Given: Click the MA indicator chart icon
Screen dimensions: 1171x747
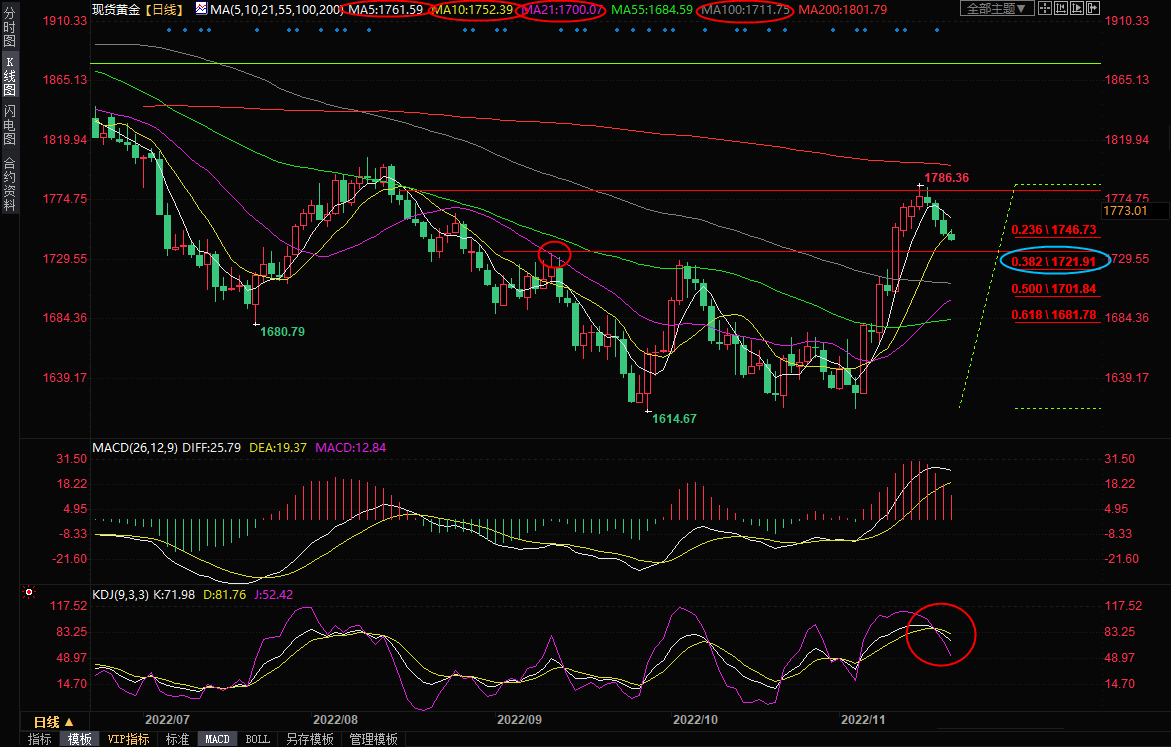Looking at the screenshot, I should (x=201, y=9).
